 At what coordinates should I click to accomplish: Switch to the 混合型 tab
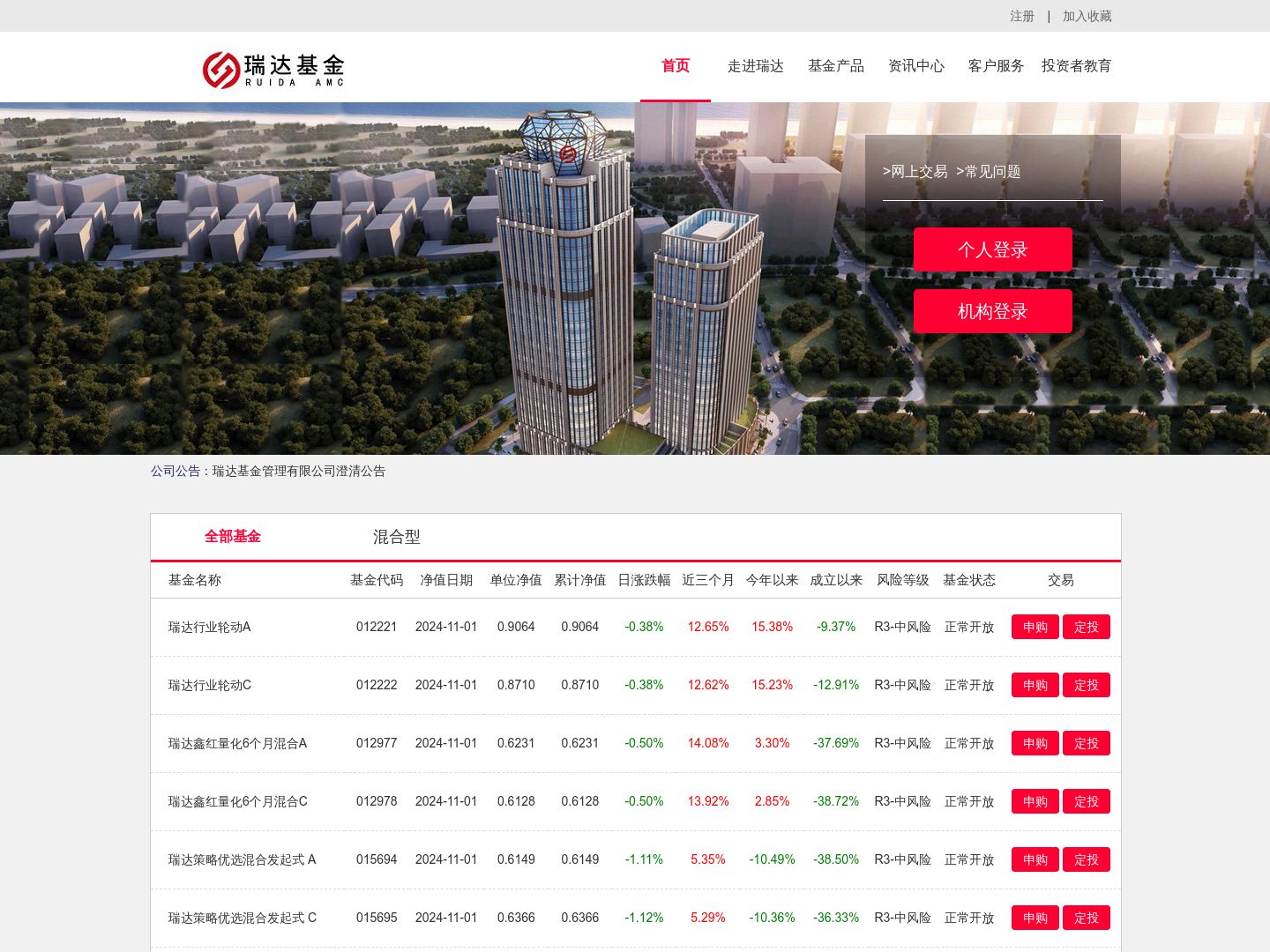pos(397,537)
